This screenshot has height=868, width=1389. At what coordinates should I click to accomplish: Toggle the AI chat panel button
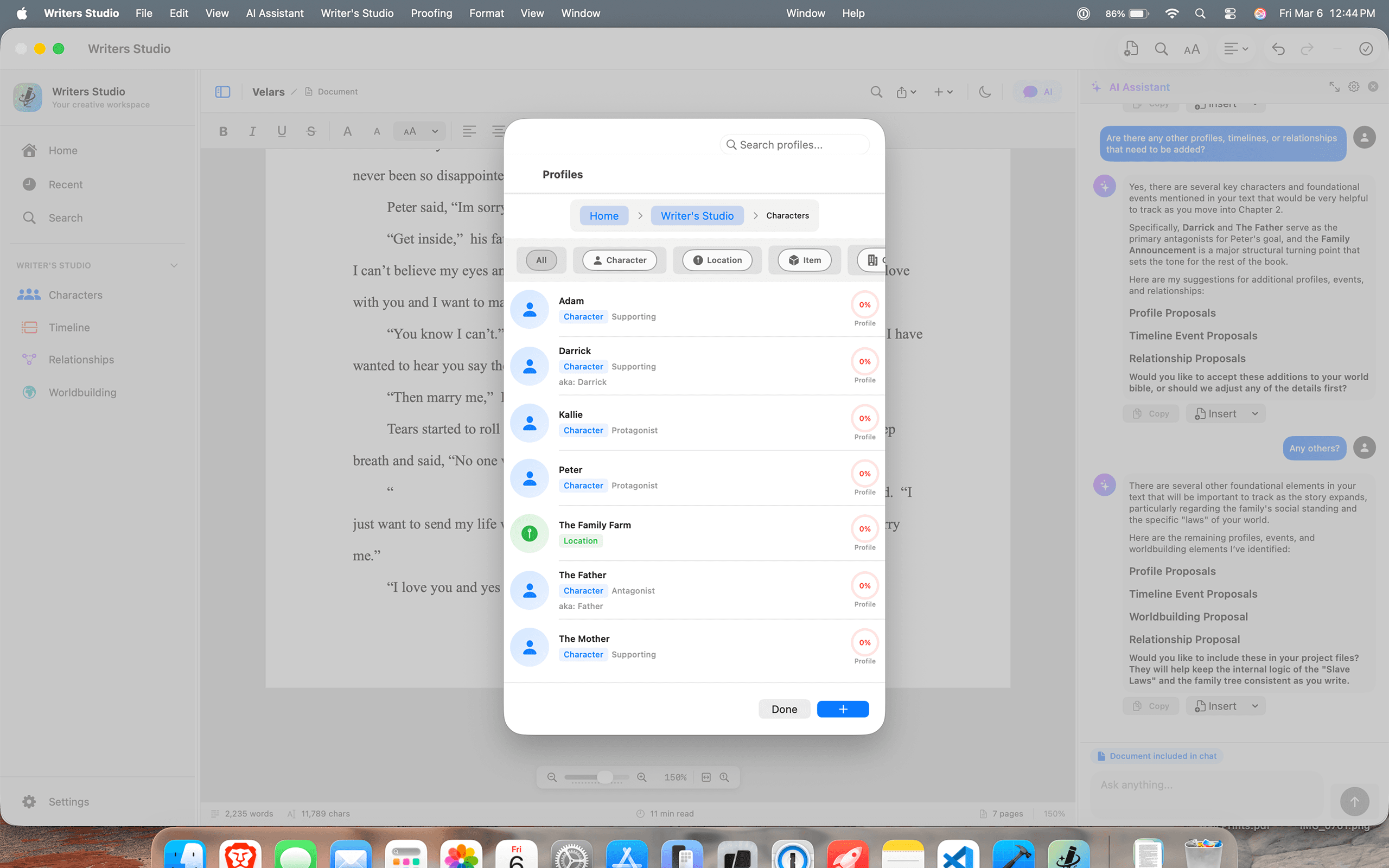click(1038, 92)
